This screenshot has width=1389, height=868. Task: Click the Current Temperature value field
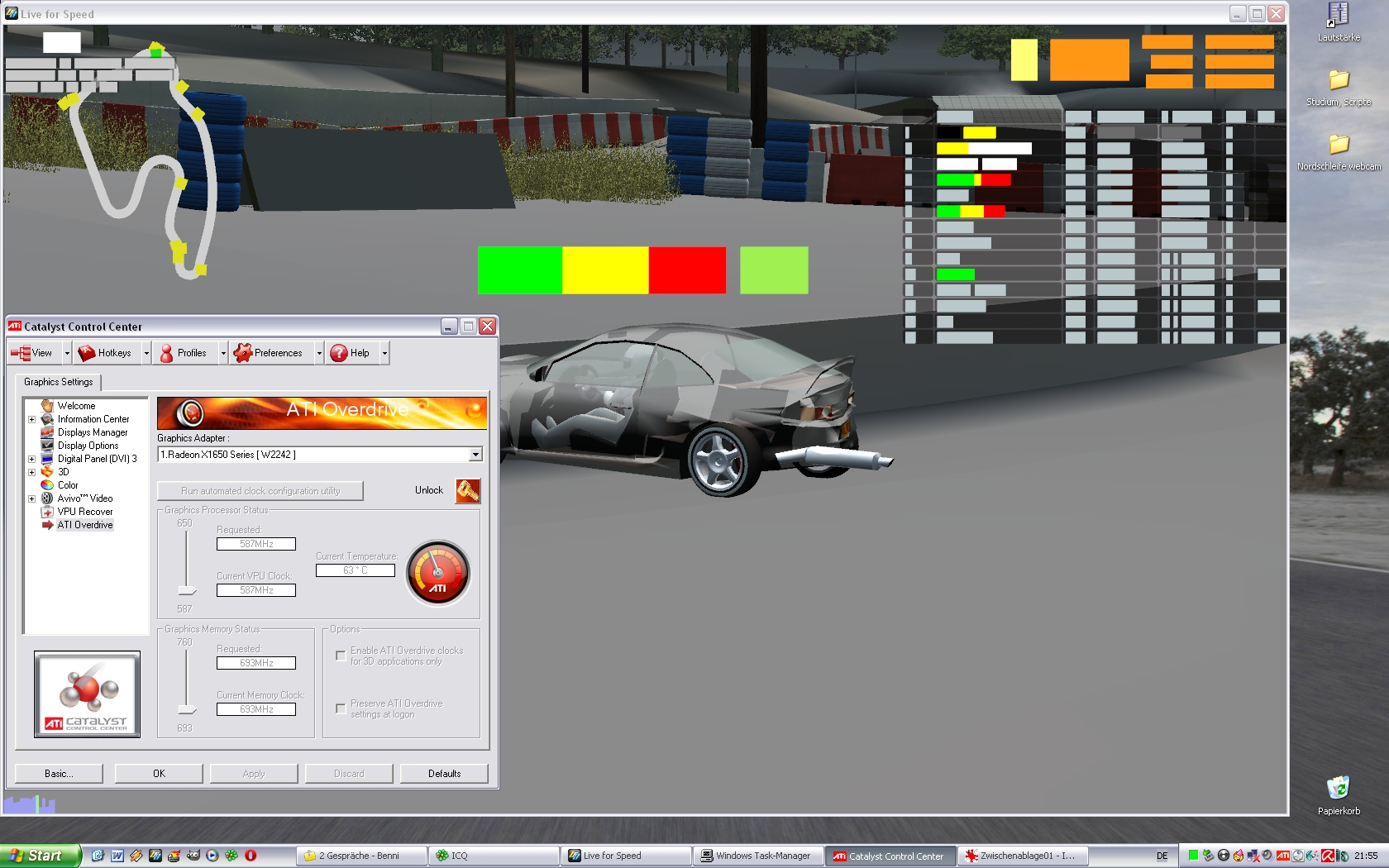pos(356,570)
